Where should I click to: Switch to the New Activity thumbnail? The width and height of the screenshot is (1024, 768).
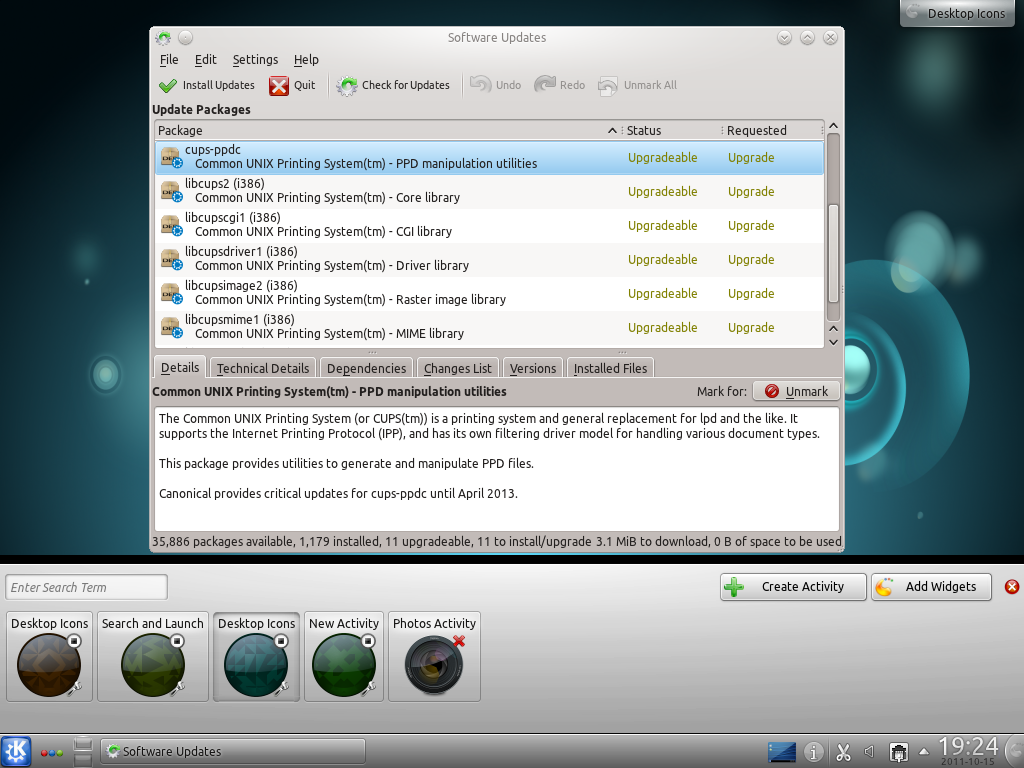pyautogui.click(x=344, y=656)
